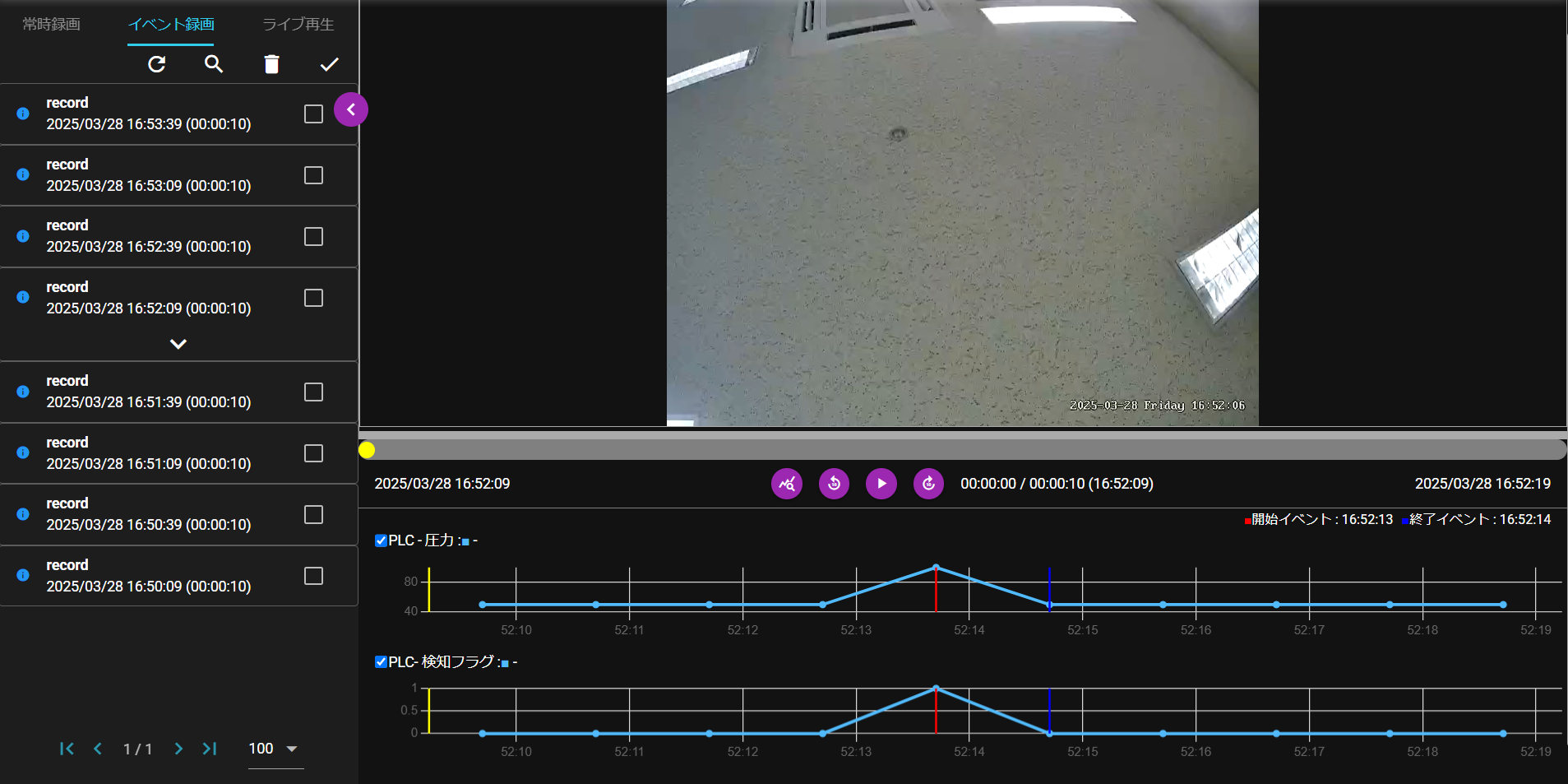The height and width of the screenshot is (784, 1568).
Task: Click the purple graph search icon
Action: (x=786, y=484)
